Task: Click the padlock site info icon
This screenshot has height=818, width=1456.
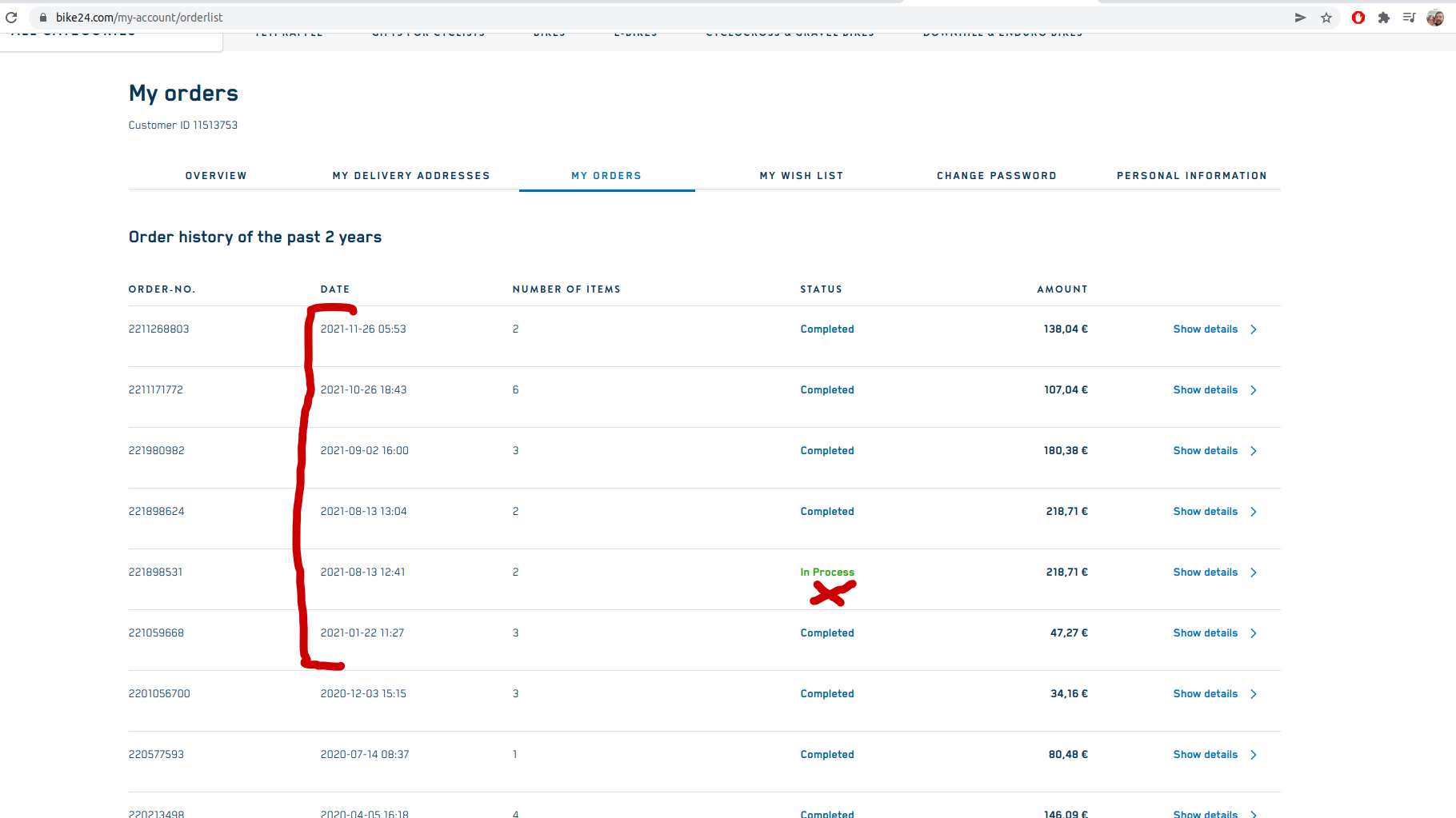Action: (43, 18)
